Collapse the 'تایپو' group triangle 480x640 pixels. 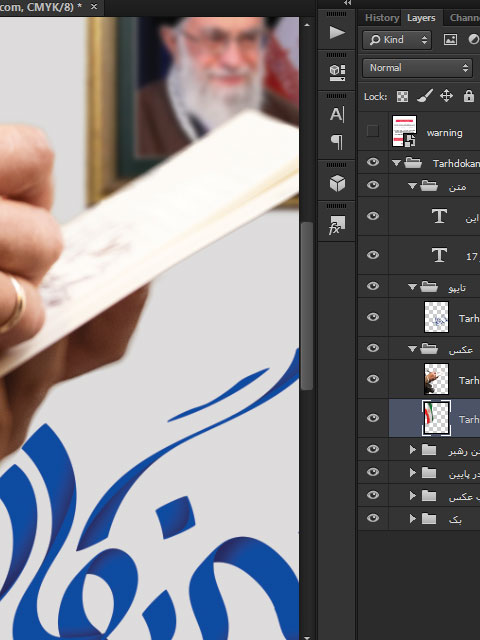pos(412,287)
